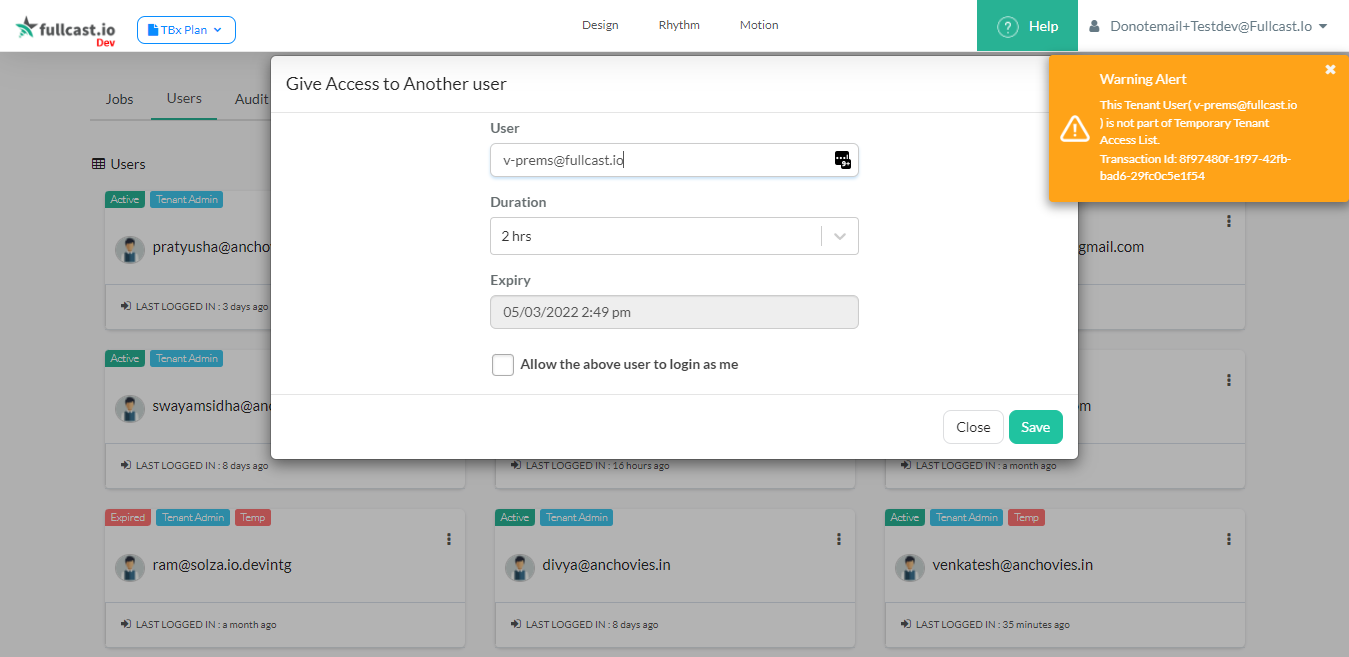Click the Save button
Viewport: 1349px width, 657px height.
tap(1036, 427)
